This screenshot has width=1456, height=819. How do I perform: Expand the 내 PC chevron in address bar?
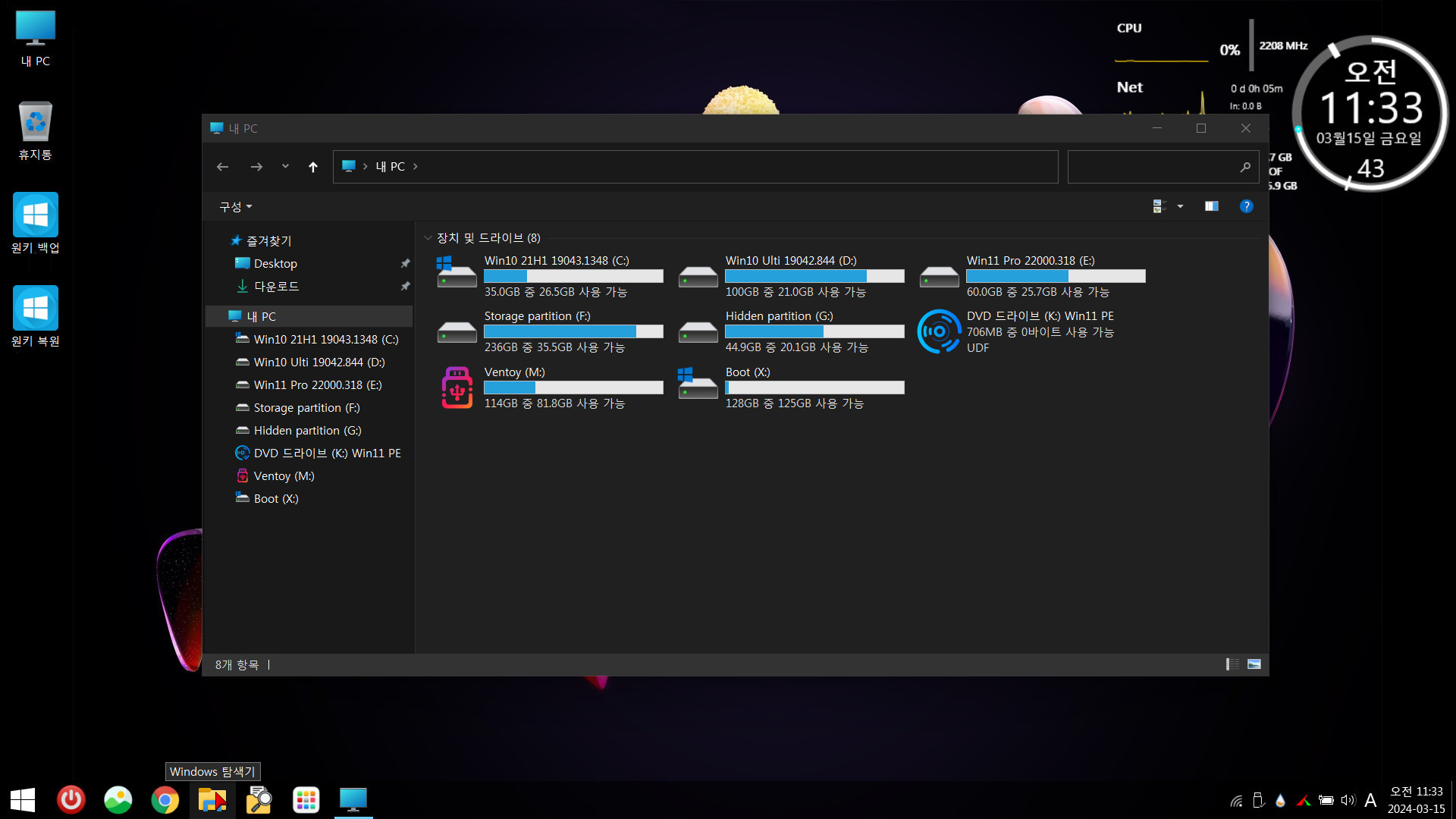tap(416, 166)
